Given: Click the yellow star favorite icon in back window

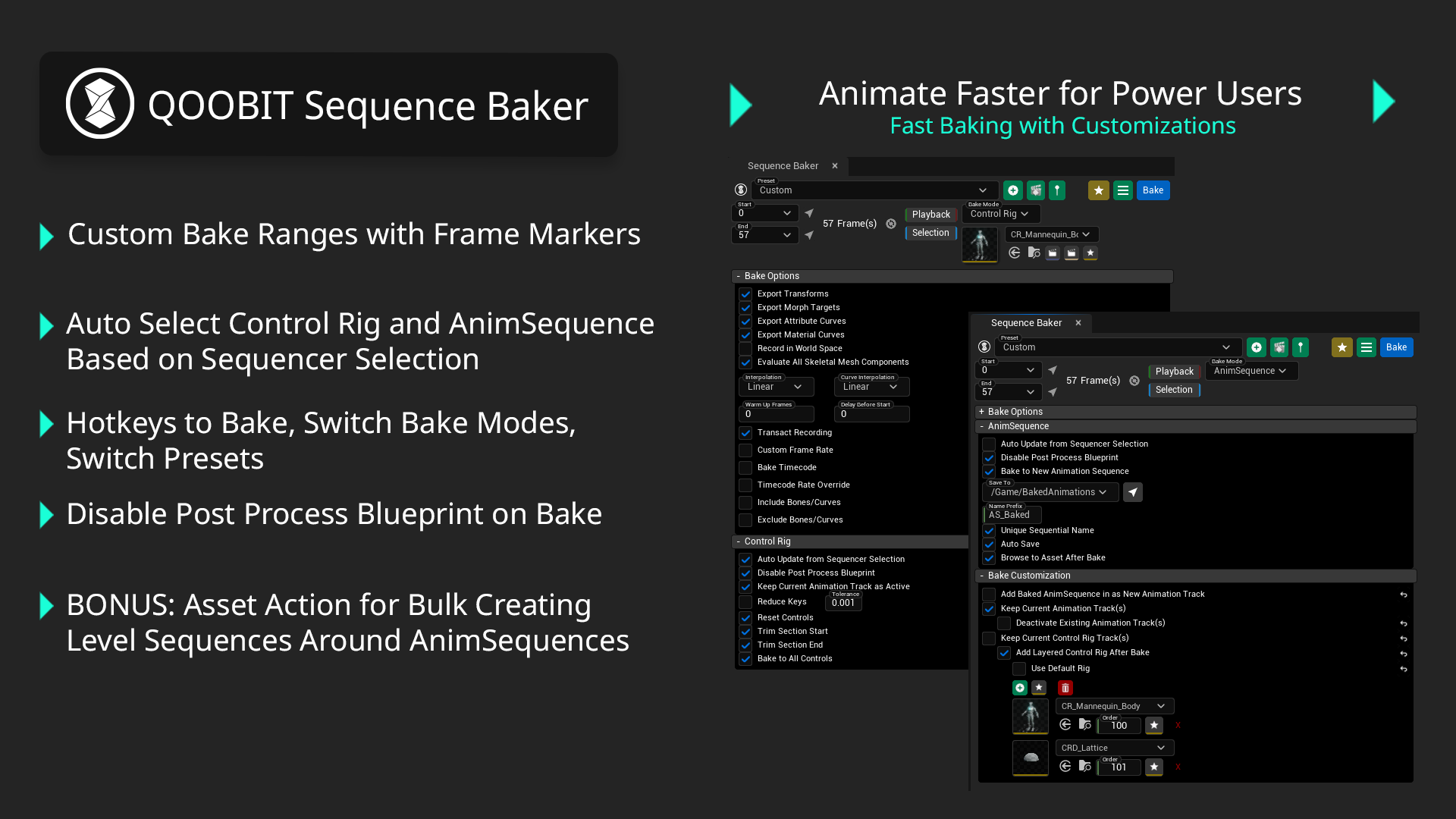Looking at the screenshot, I should tap(1099, 190).
